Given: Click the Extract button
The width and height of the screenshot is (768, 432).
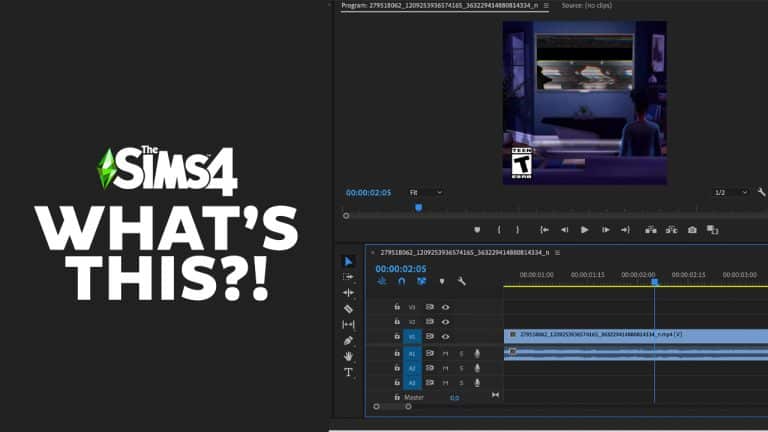Looking at the screenshot, I should point(672,230).
